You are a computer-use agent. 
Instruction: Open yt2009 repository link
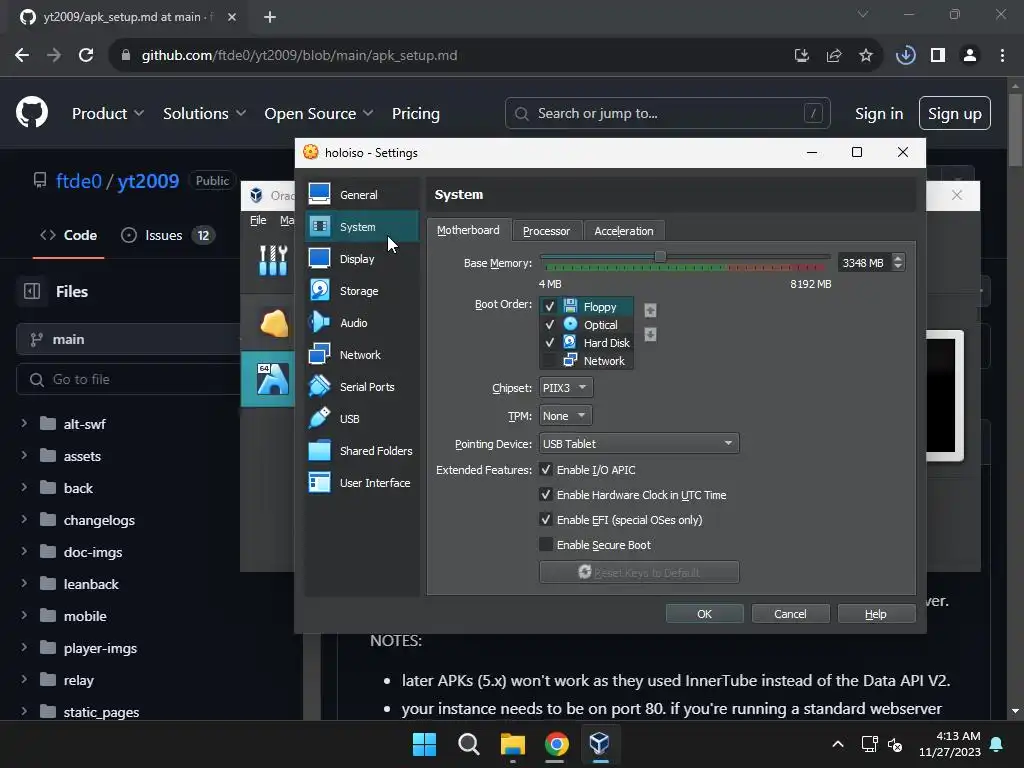(x=148, y=181)
